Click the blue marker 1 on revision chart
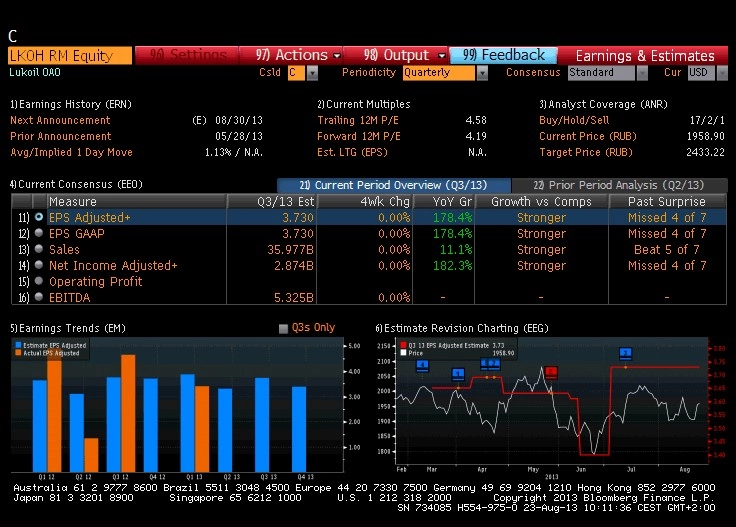 point(458,374)
